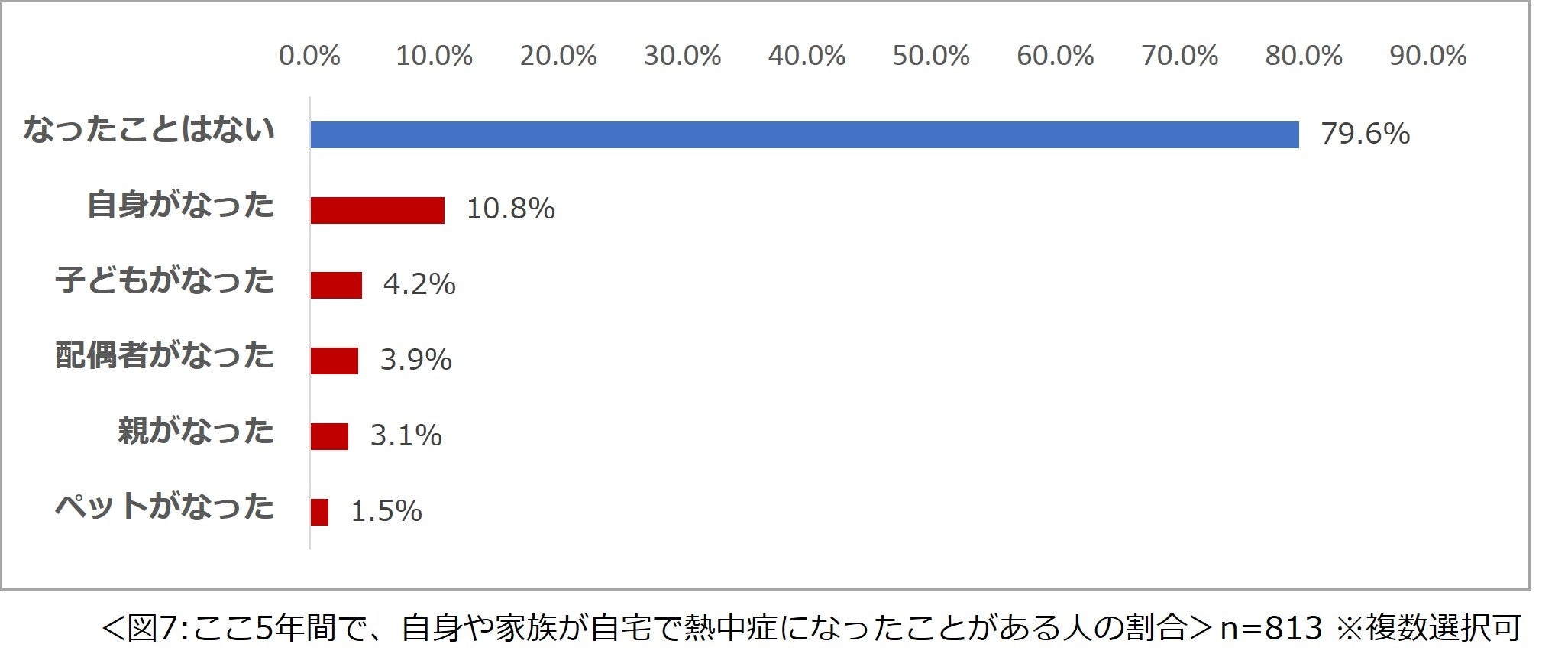Select the ペットがなった category label
The image size is (1568, 670).
pyautogui.click(x=164, y=507)
